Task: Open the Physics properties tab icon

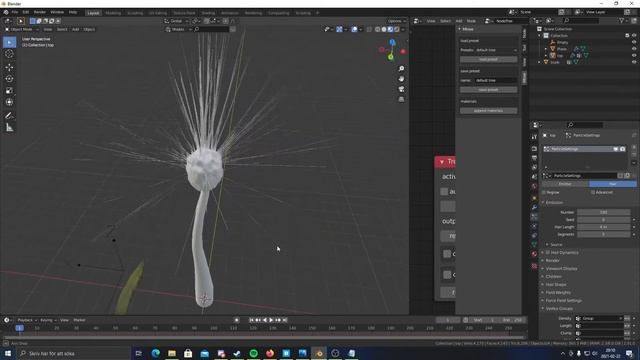Action: (534, 226)
